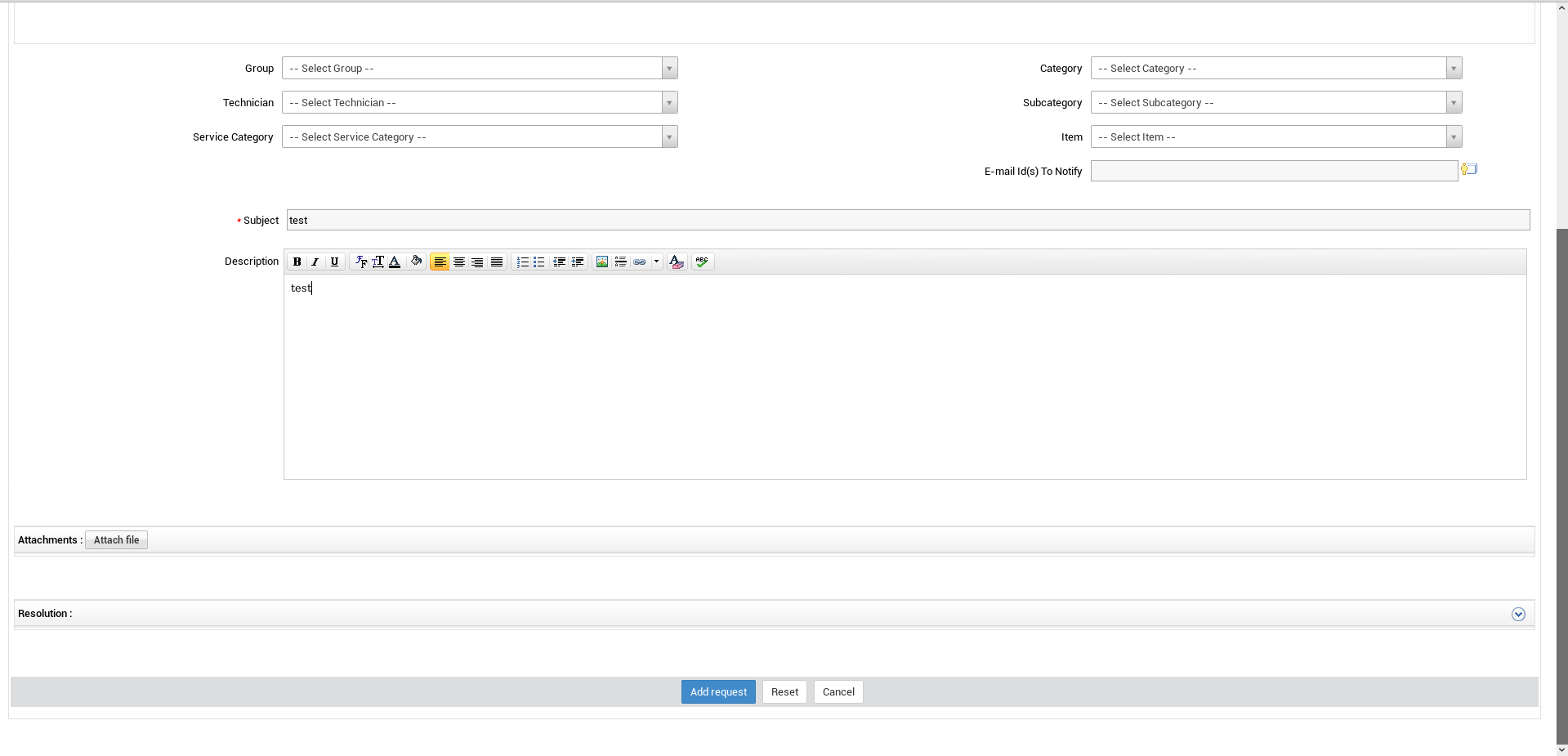Click the Attach file button
This screenshot has width=1568, height=756.
pos(116,540)
